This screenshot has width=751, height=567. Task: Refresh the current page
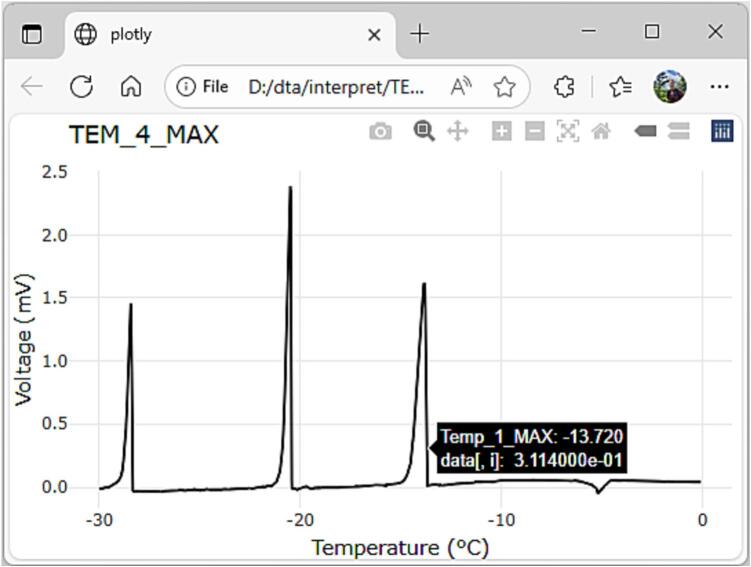(x=81, y=87)
